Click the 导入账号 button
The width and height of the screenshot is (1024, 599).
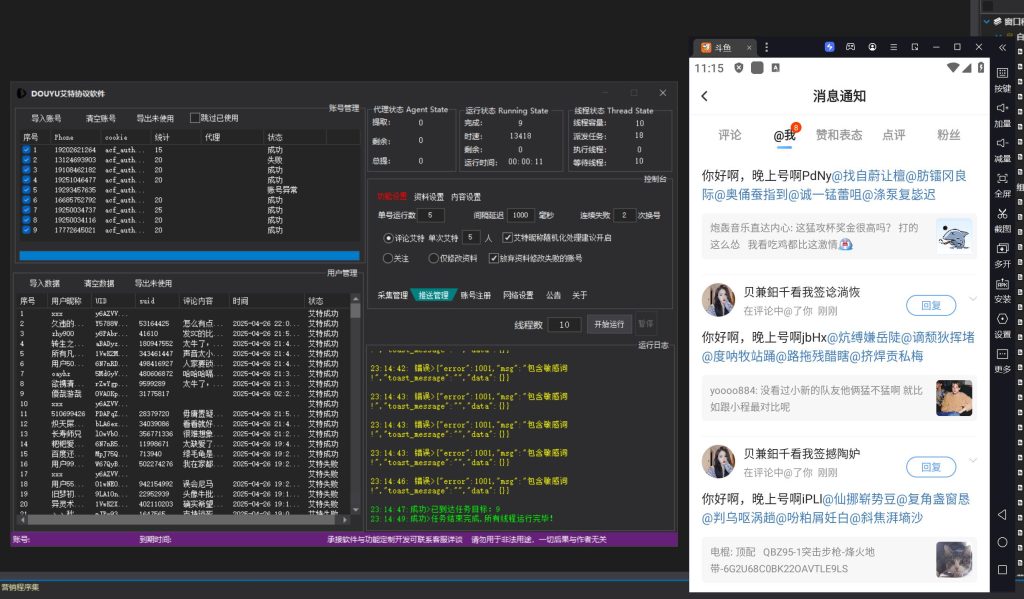point(45,118)
